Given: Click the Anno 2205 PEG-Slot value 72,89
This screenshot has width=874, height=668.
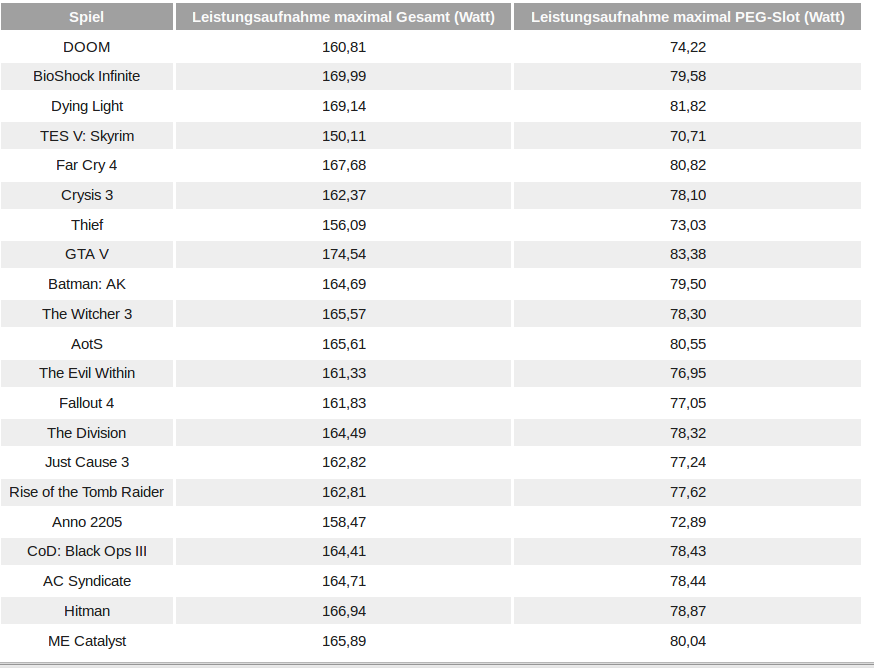Looking at the screenshot, I should [x=688, y=522].
